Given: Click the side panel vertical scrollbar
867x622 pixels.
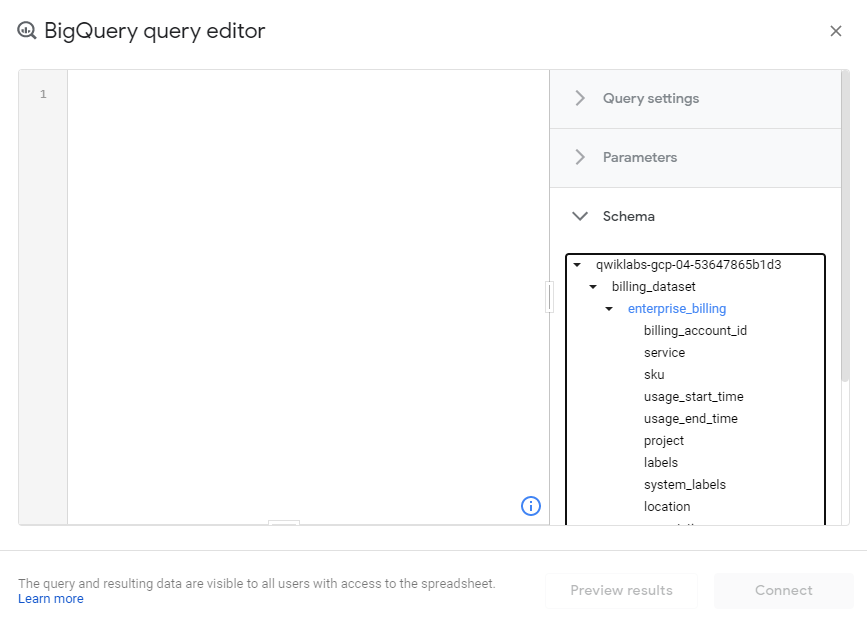Looking at the screenshot, I should tap(844, 227).
